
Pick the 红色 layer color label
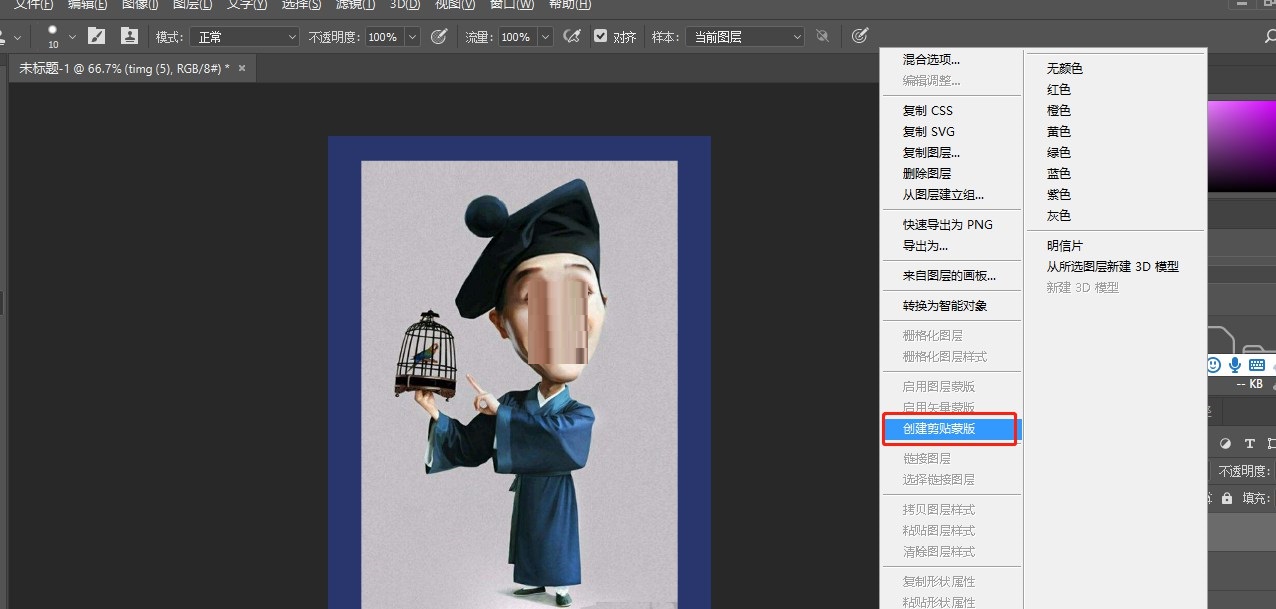(x=1058, y=89)
